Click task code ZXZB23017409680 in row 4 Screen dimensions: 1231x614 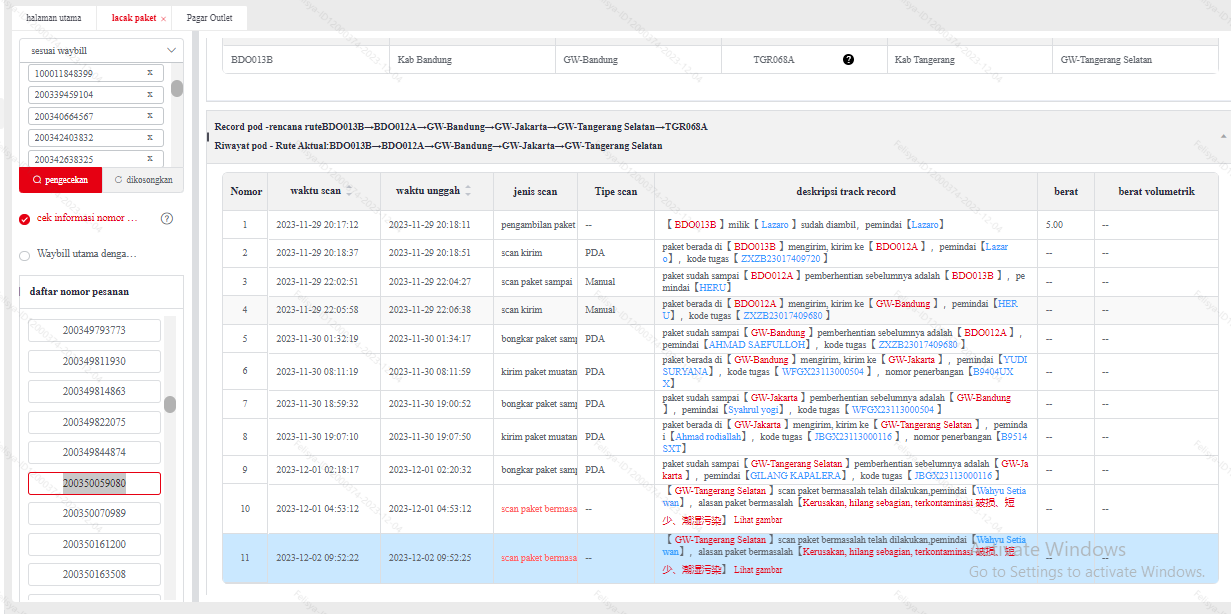click(x=782, y=315)
